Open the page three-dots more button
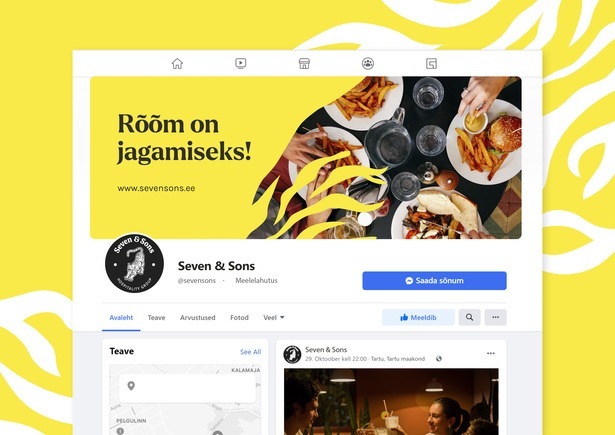Image resolution: width=615 pixels, height=435 pixels. point(495,317)
